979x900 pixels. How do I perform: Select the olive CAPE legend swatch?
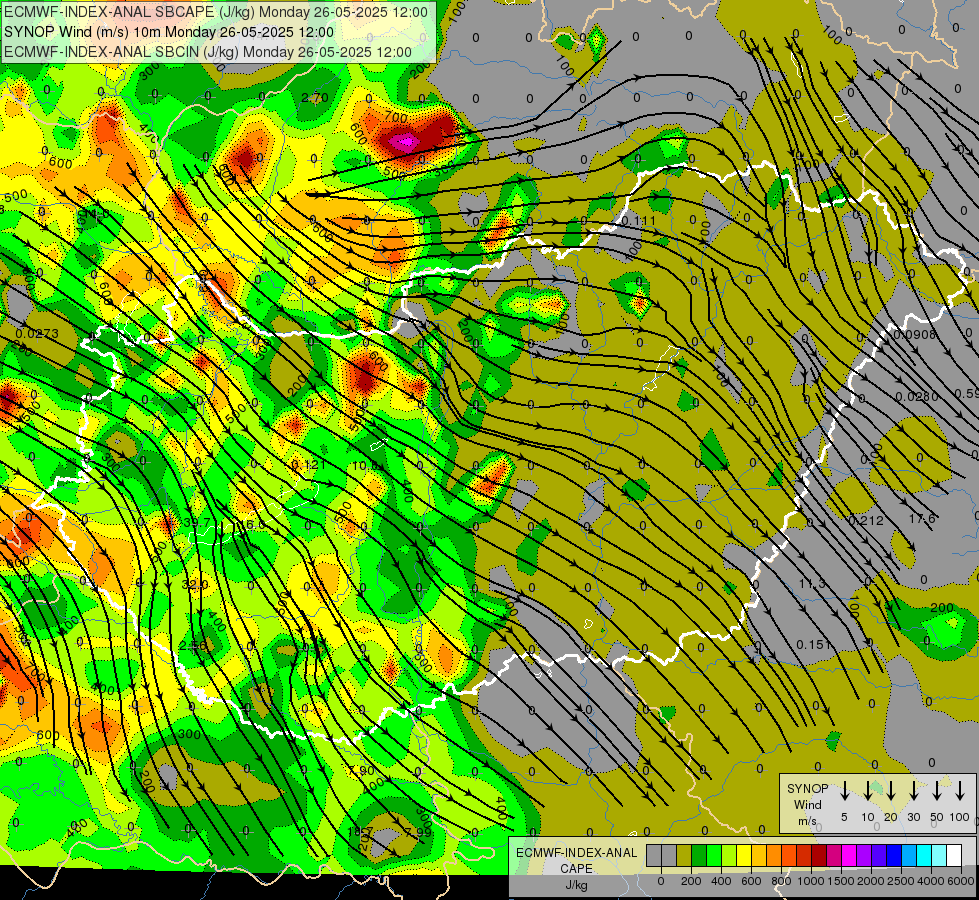[684, 855]
